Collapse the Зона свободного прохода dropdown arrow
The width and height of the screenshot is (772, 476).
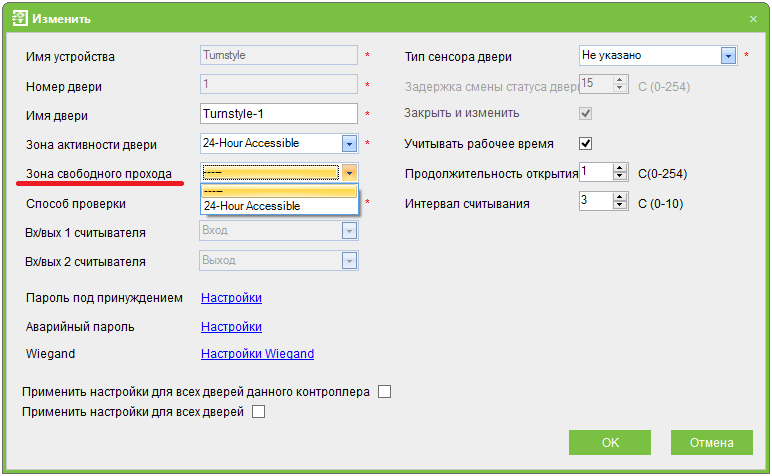[x=349, y=173]
